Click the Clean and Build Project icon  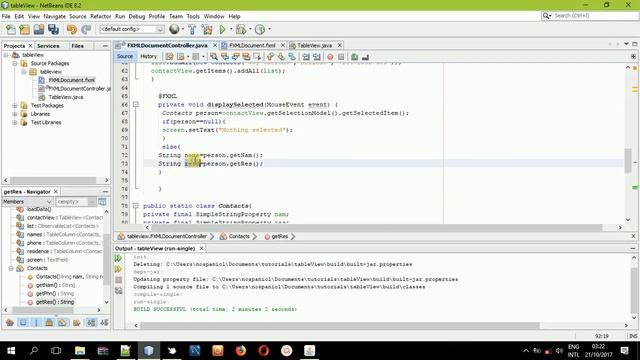[x=207, y=29]
